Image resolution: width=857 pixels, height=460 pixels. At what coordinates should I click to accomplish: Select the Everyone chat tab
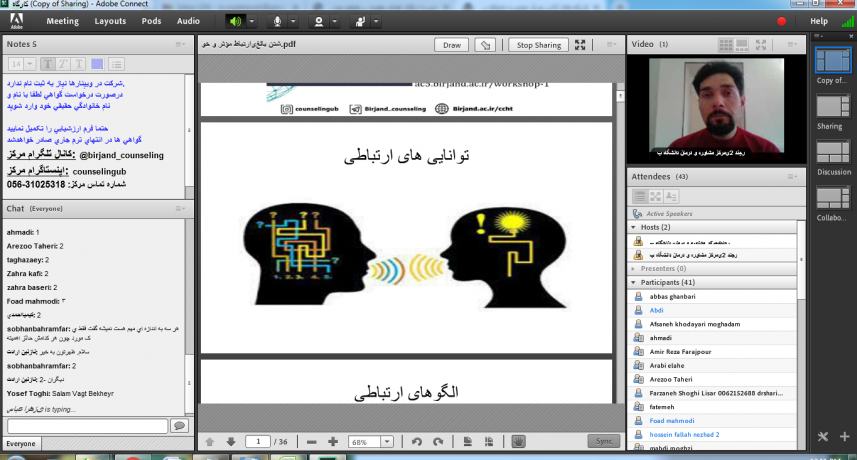click(21, 444)
